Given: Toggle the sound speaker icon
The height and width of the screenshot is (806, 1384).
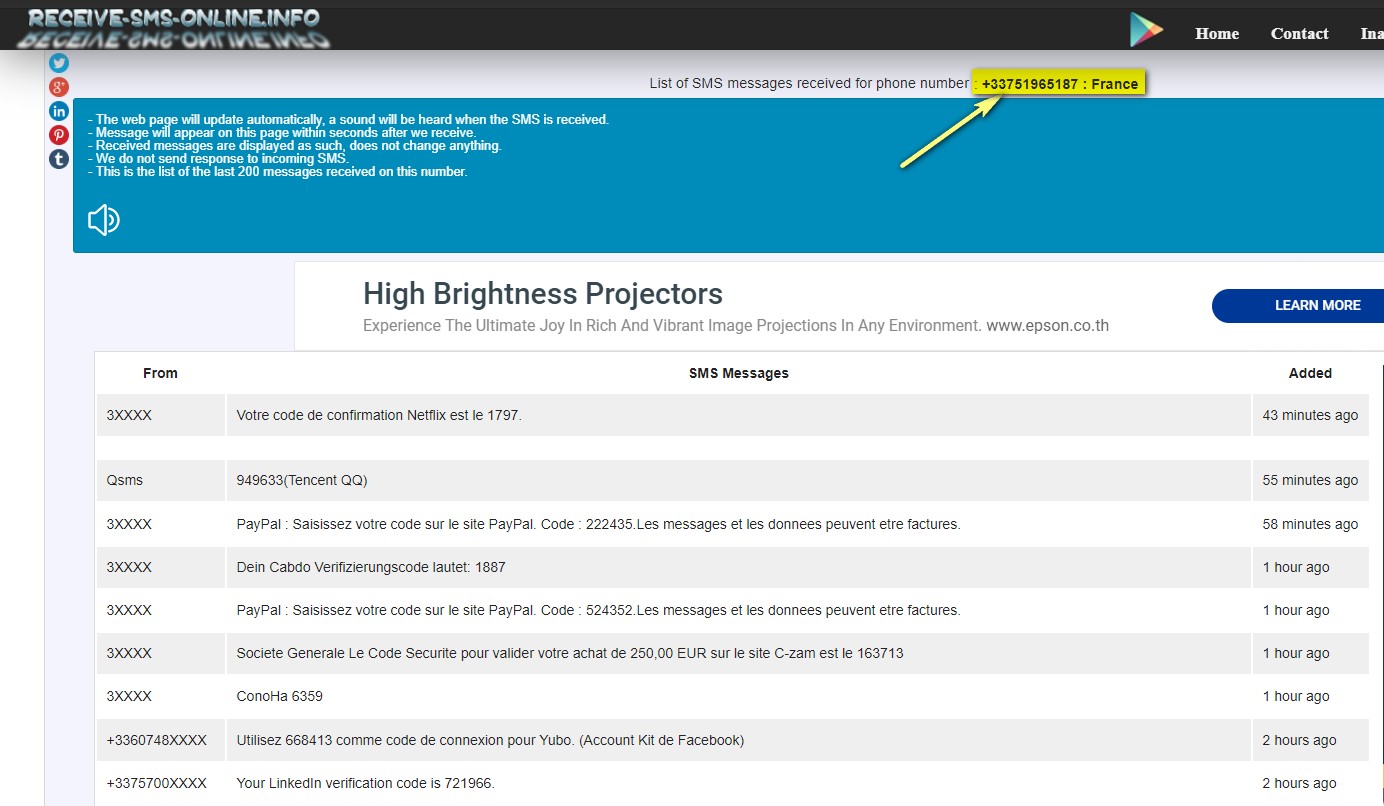Looking at the screenshot, I should (104, 220).
